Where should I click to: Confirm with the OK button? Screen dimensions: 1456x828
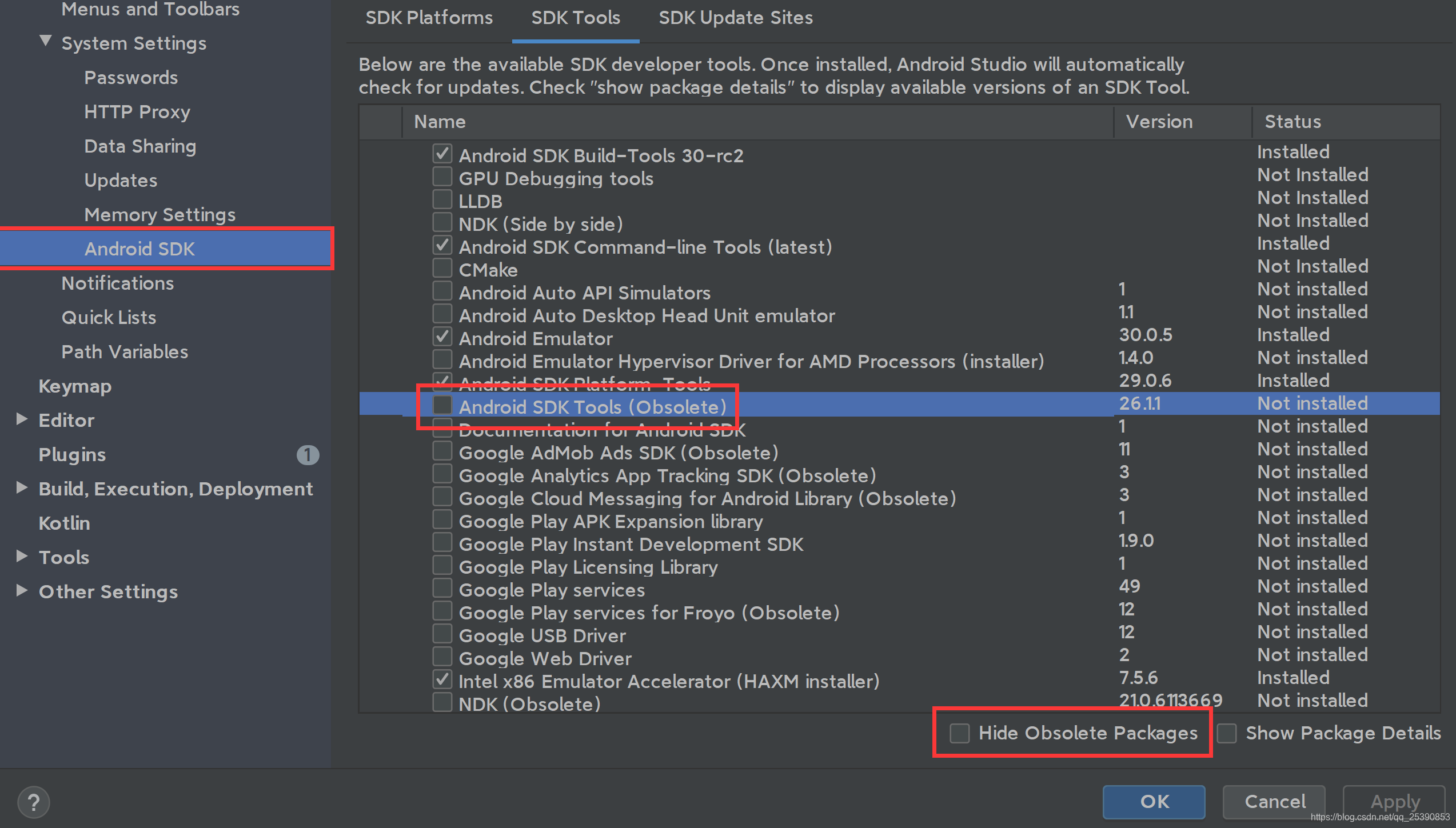coord(1154,801)
